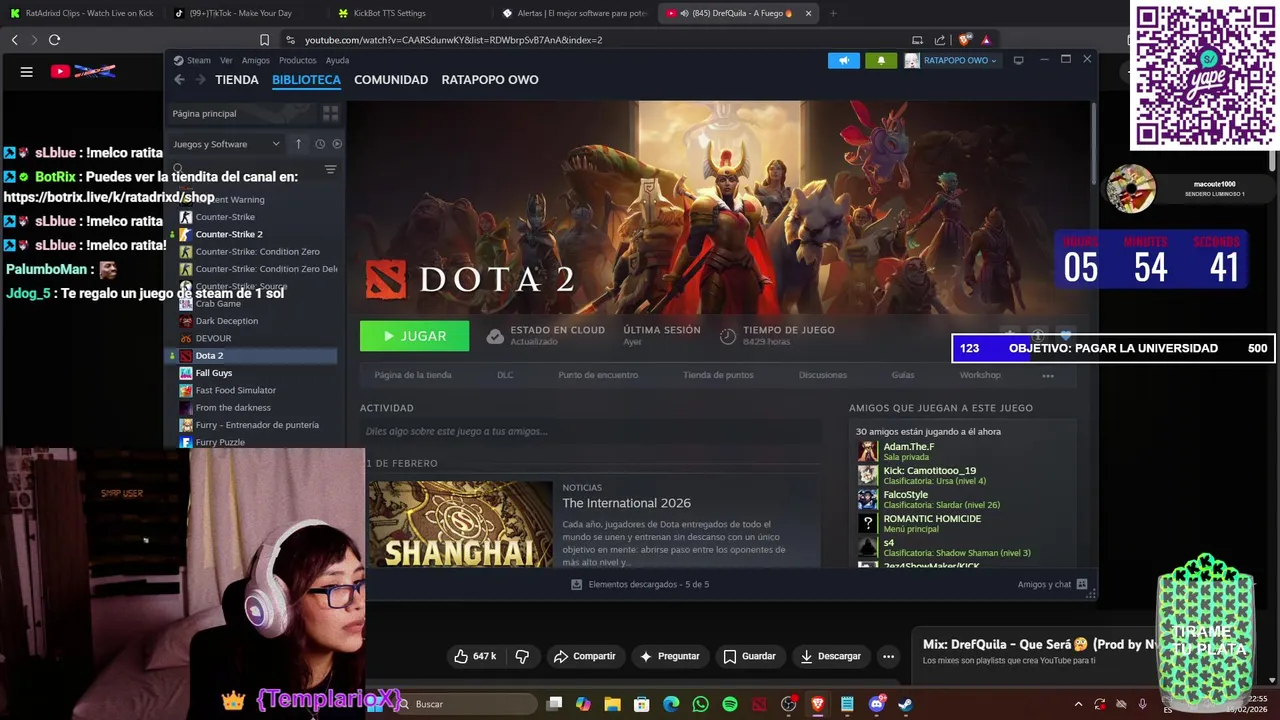This screenshot has width=1280, height=720.
Task: Toggle recent-activity clock filter in library
Action: (x=320, y=144)
